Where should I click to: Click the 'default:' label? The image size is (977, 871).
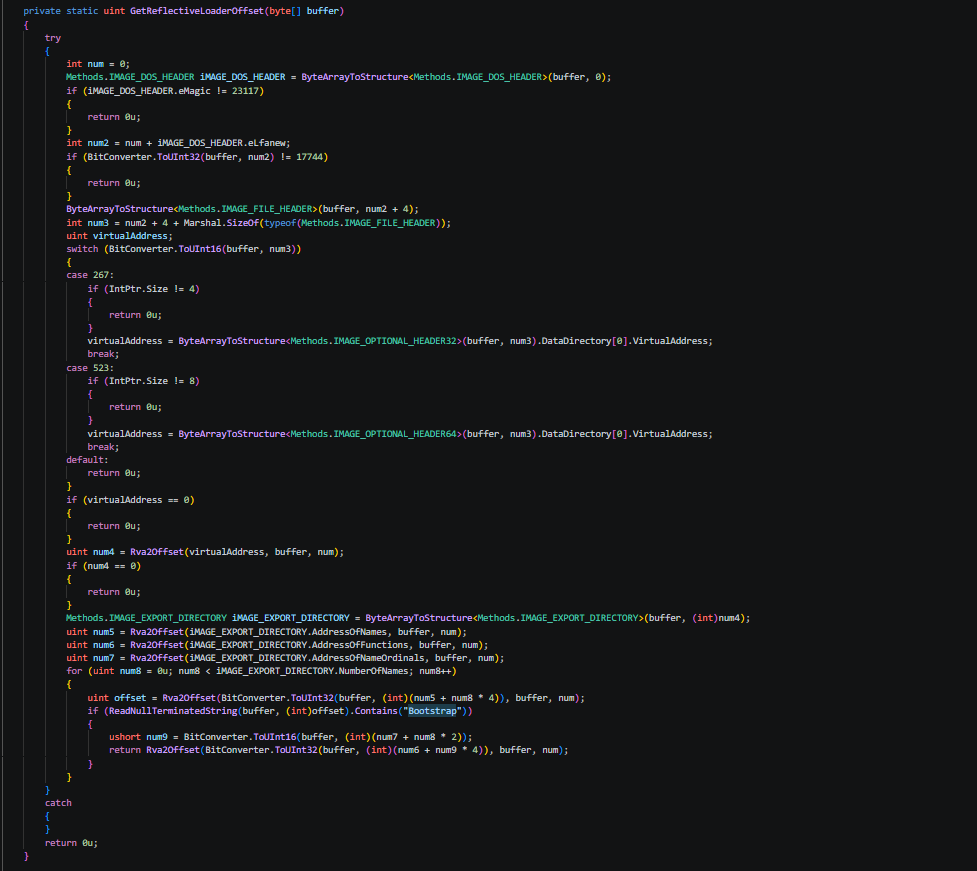pos(87,460)
